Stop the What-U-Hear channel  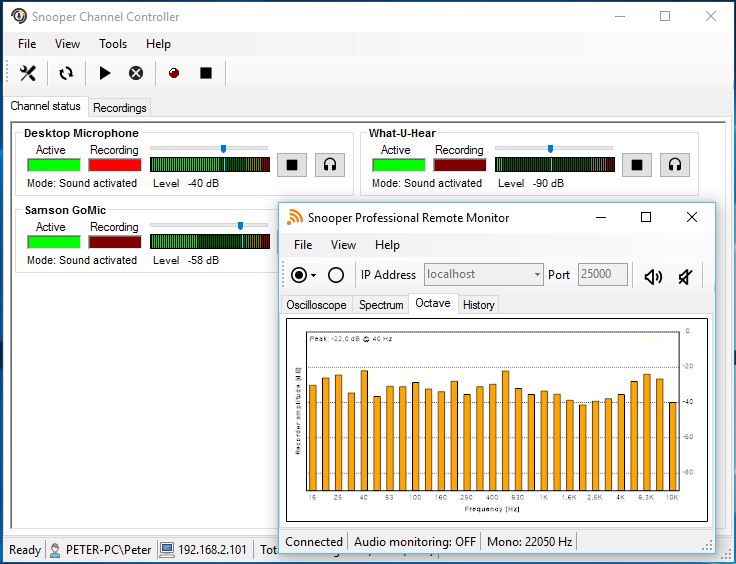click(x=637, y=165)
